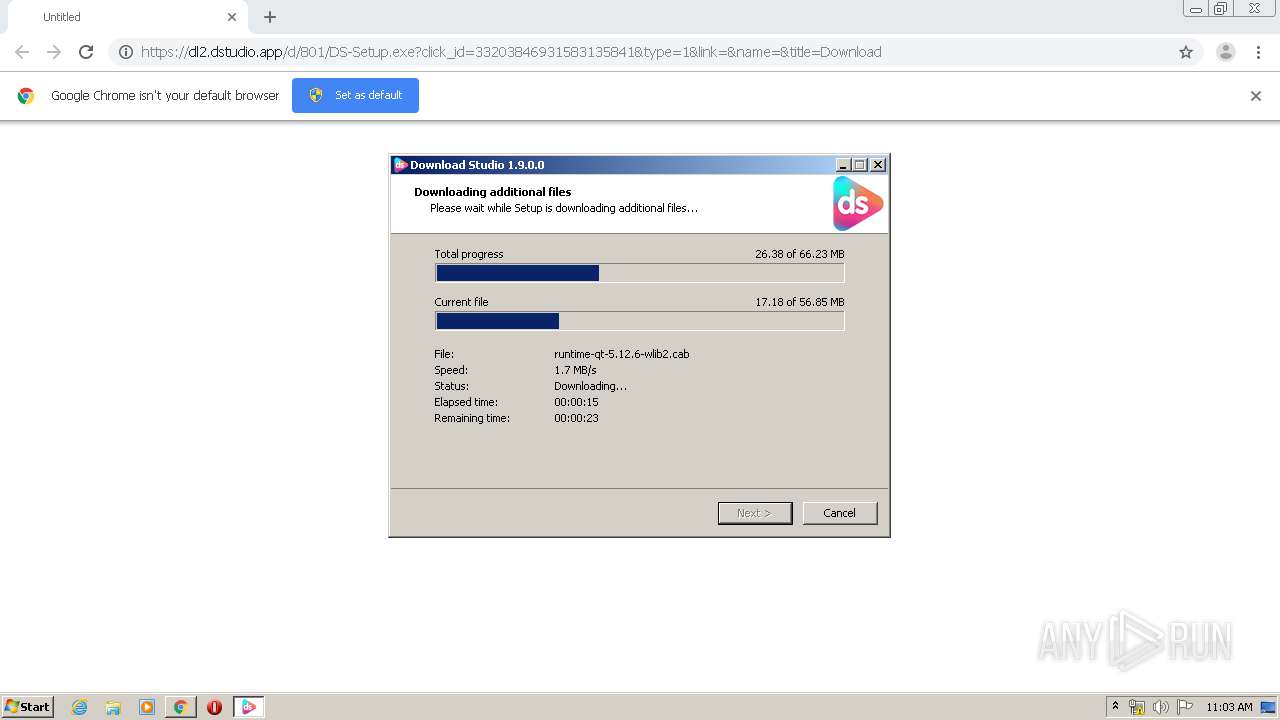This screenshot has height=720, width=1280.
Task: Click the Set as default button
Action: click(x=355, y=95)
